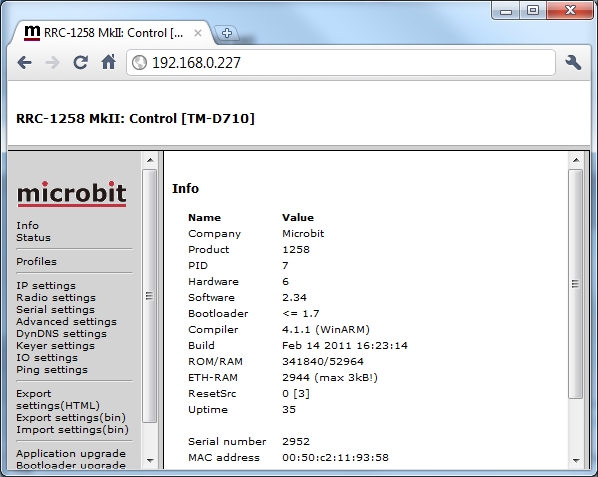
Task: Click the address bar showing 192.168.0.227
Action: coord(341,63)
